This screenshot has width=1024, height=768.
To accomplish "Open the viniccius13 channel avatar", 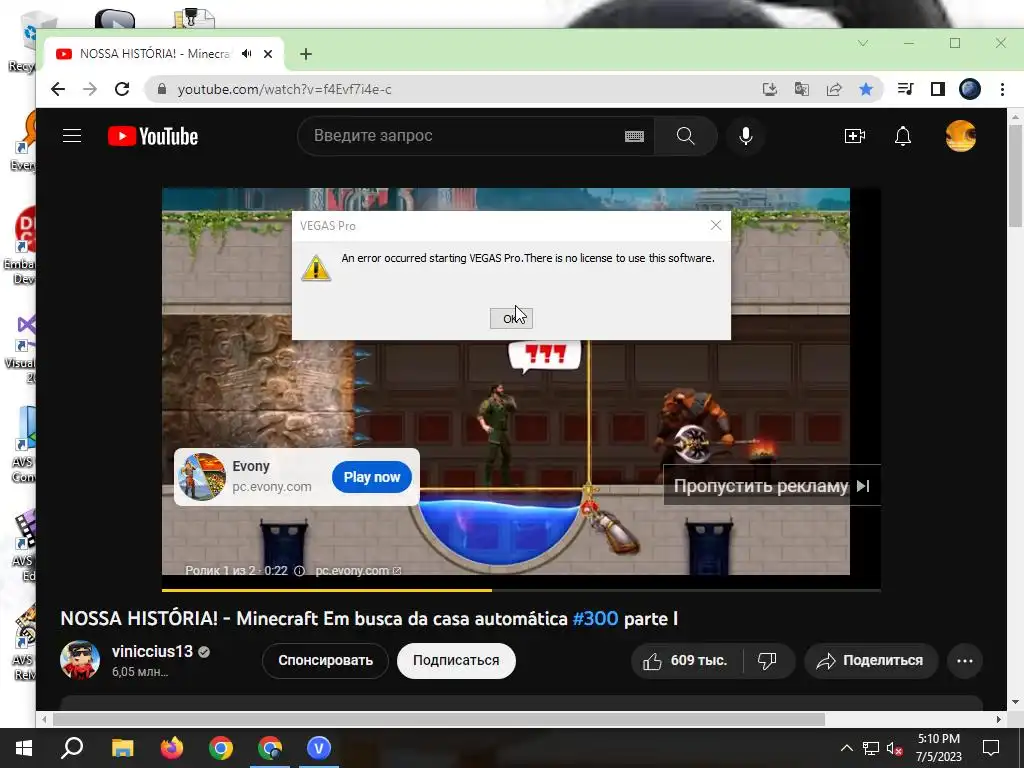I will pos(80,660).
